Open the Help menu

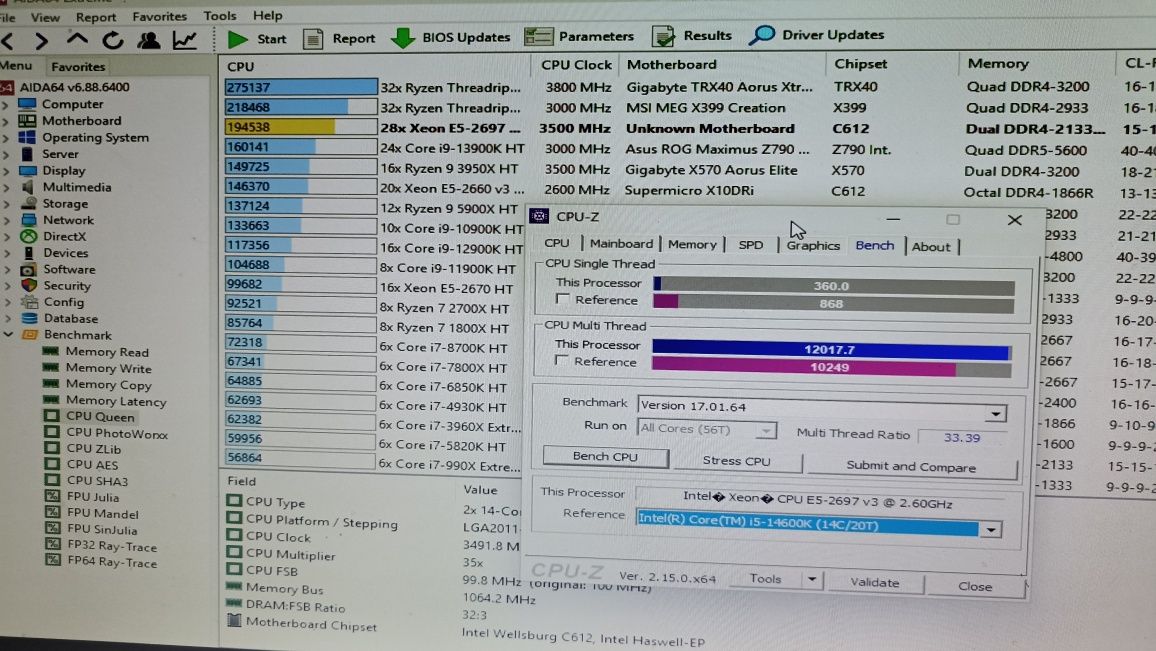pos(268,15)
